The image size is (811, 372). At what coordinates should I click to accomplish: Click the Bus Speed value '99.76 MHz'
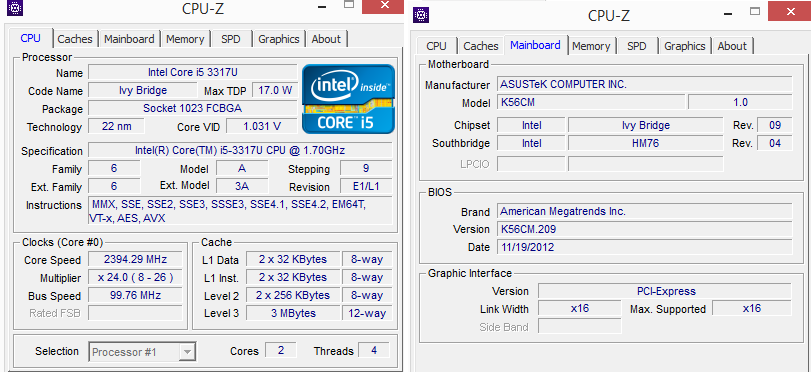coord(136,295)
